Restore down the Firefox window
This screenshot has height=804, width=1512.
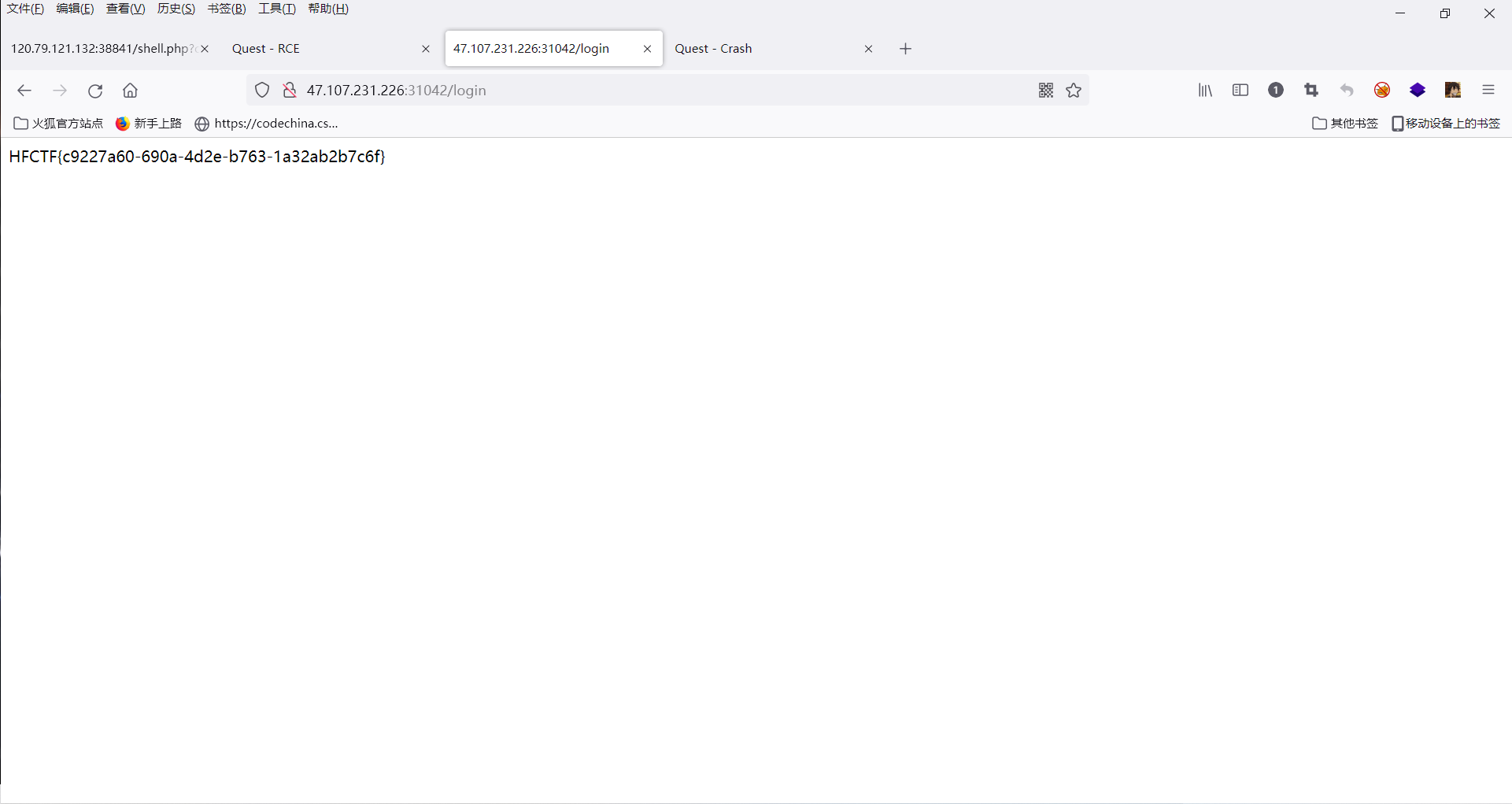click(1445, 13)
